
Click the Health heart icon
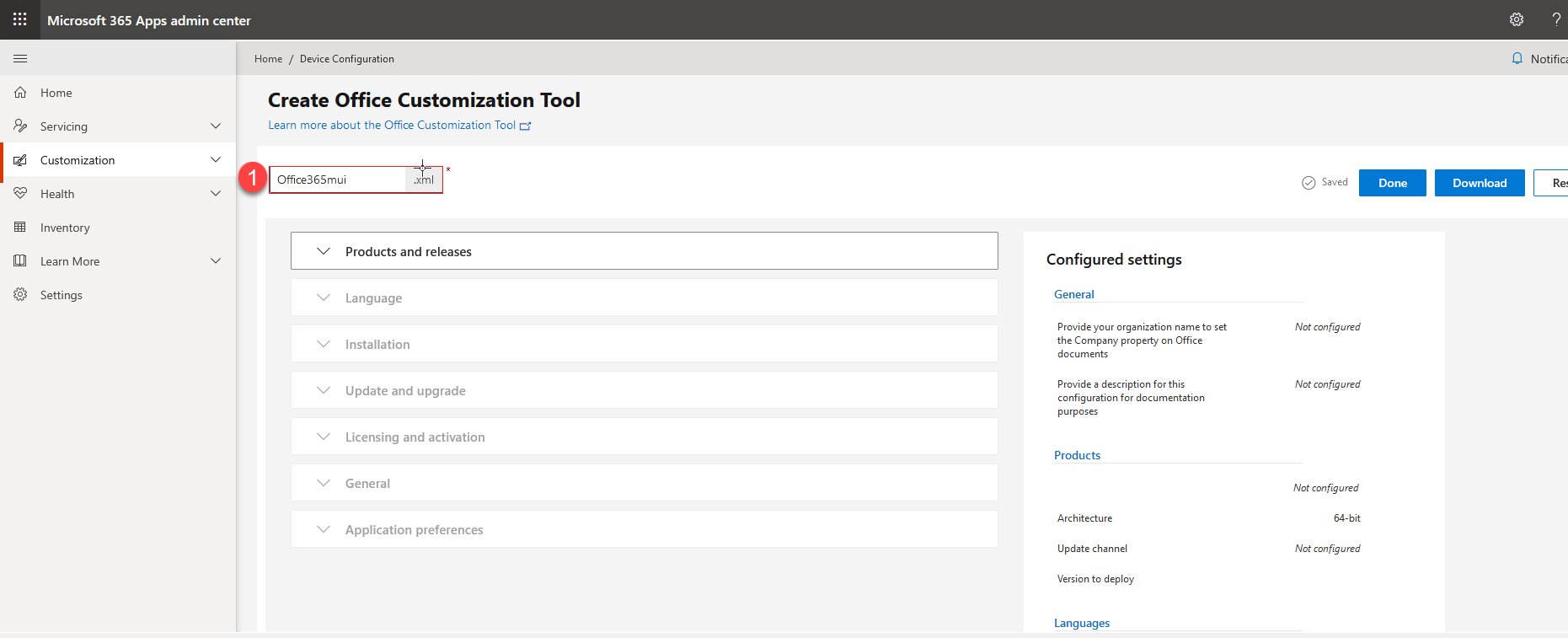tap(20, 194)
